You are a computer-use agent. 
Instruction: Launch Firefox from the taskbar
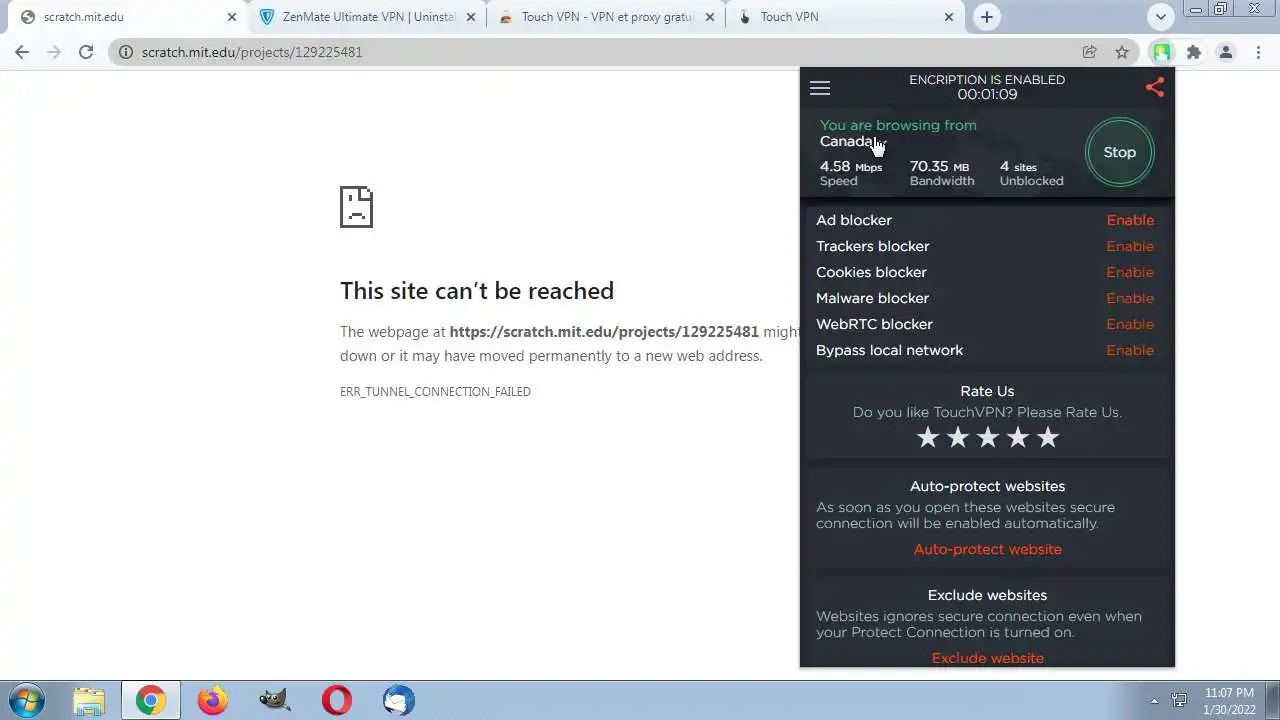pyautogui.click(x=212, y=700)
